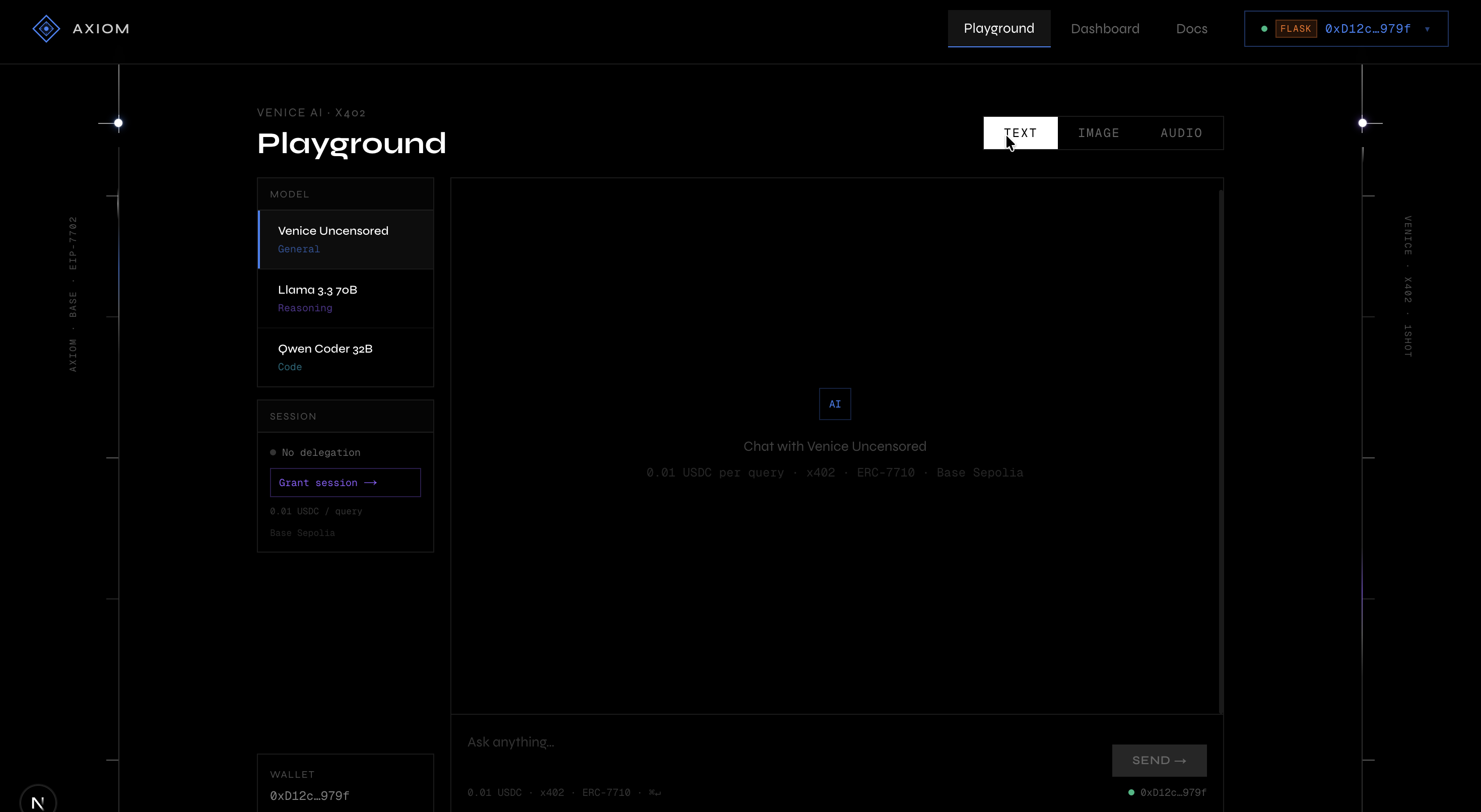The height and width of the screenshot is (812, 1481).
Task: Click the FLASK wallet badge
Action: (1296, 29)
